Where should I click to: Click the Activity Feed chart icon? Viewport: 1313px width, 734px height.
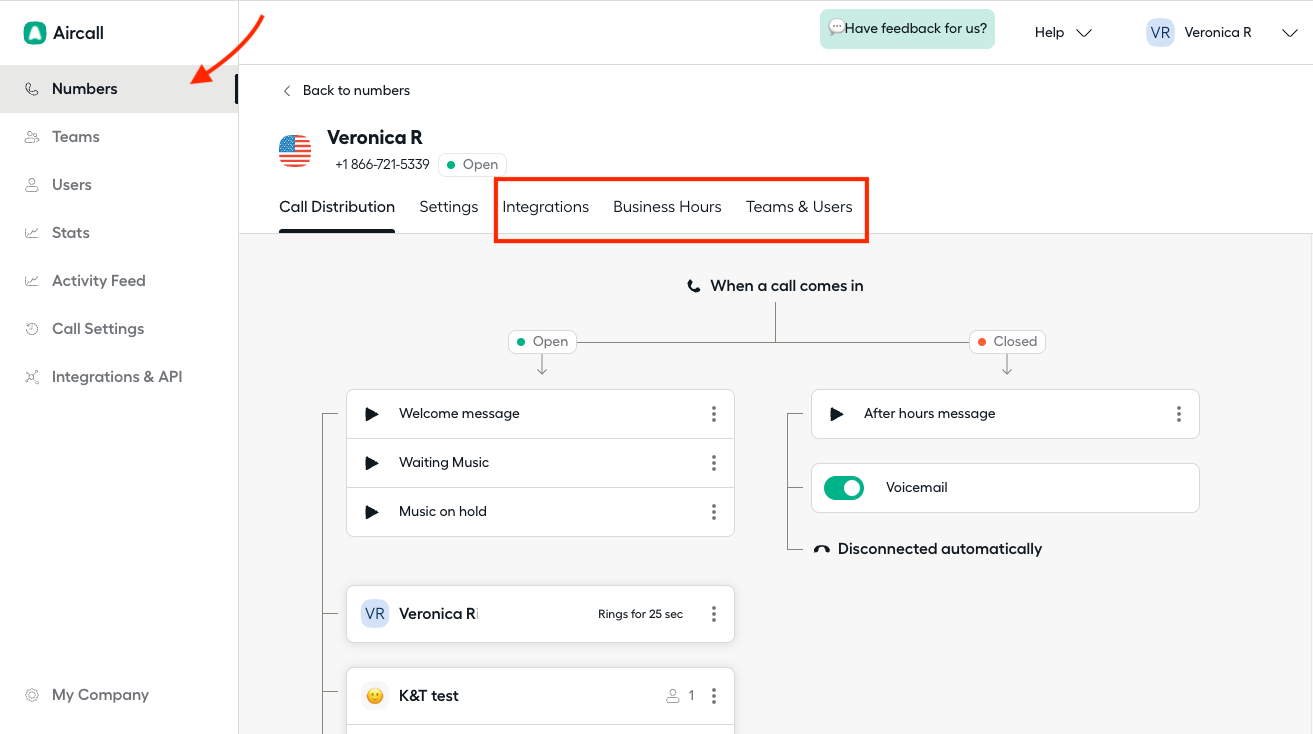32,281
